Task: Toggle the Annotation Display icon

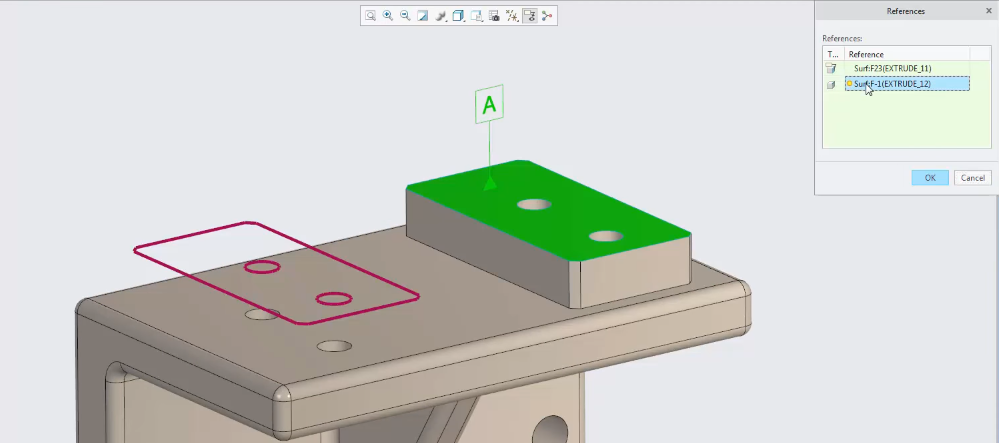Action: pos(530,16)
